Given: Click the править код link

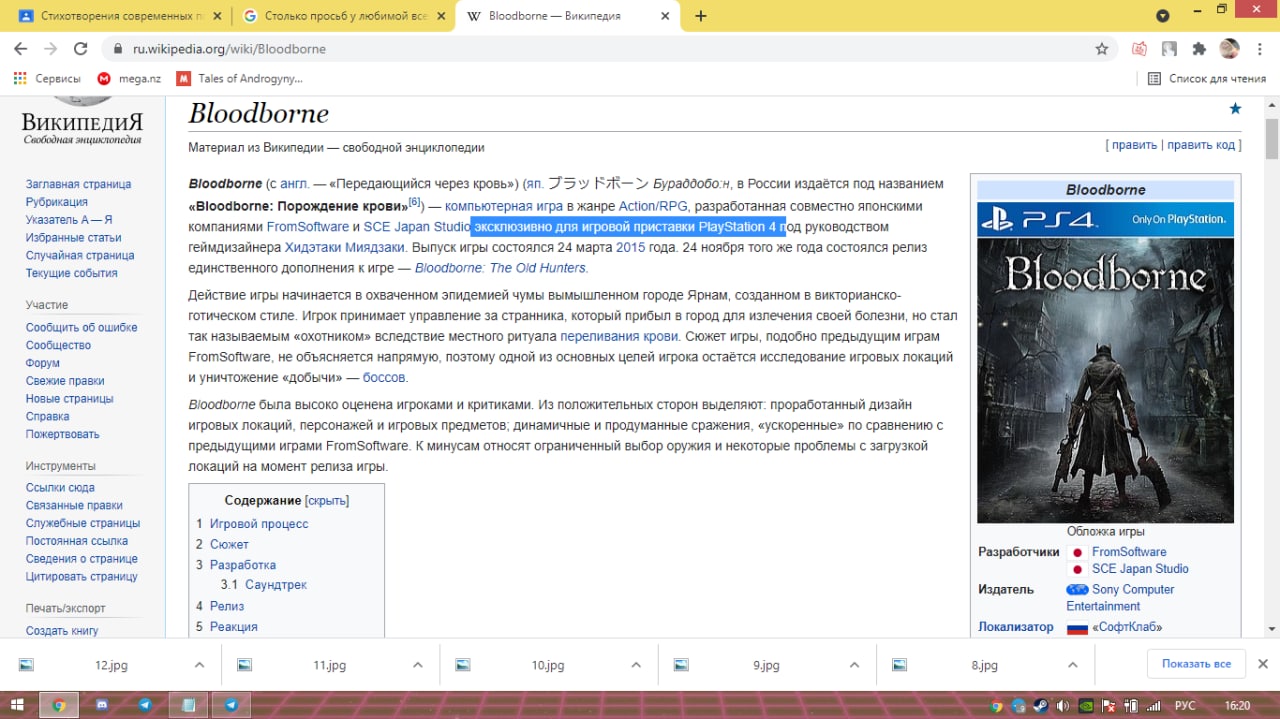Looking at the screenshot, I should [1202, 145].
